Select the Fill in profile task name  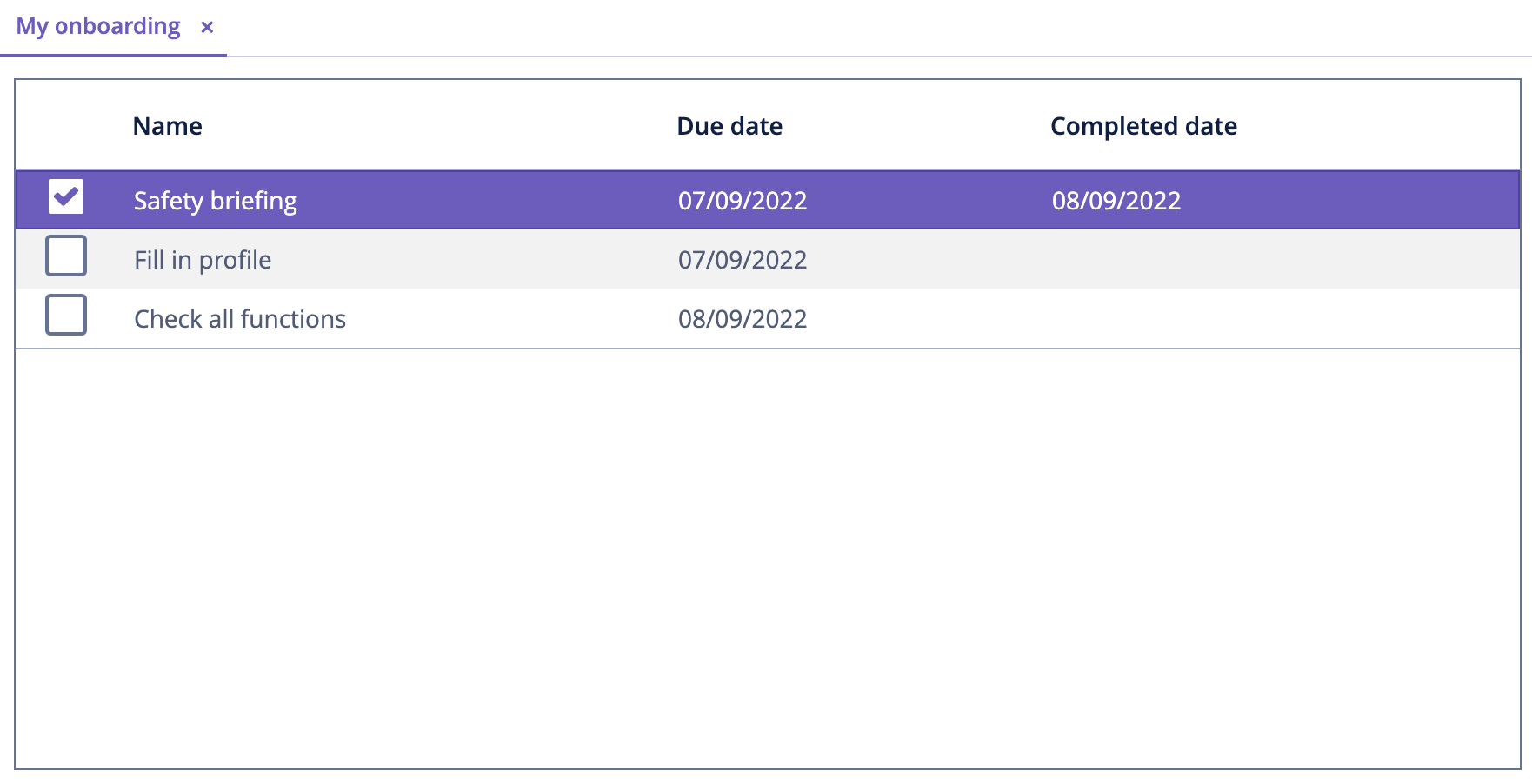point(203,260)
